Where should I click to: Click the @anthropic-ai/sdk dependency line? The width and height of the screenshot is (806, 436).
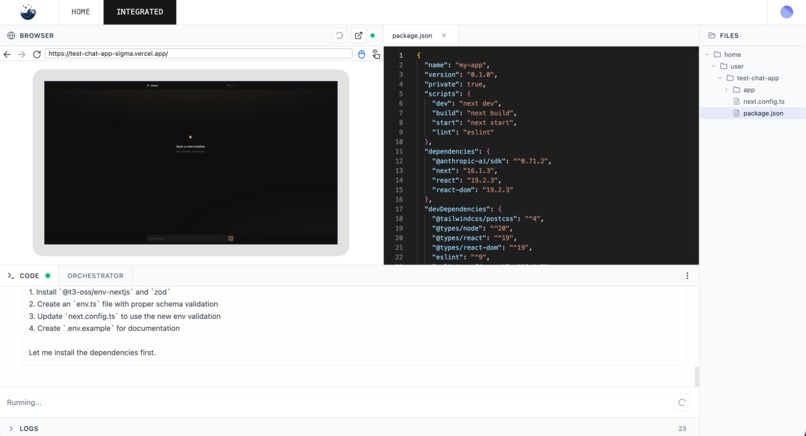click(491, 161)
